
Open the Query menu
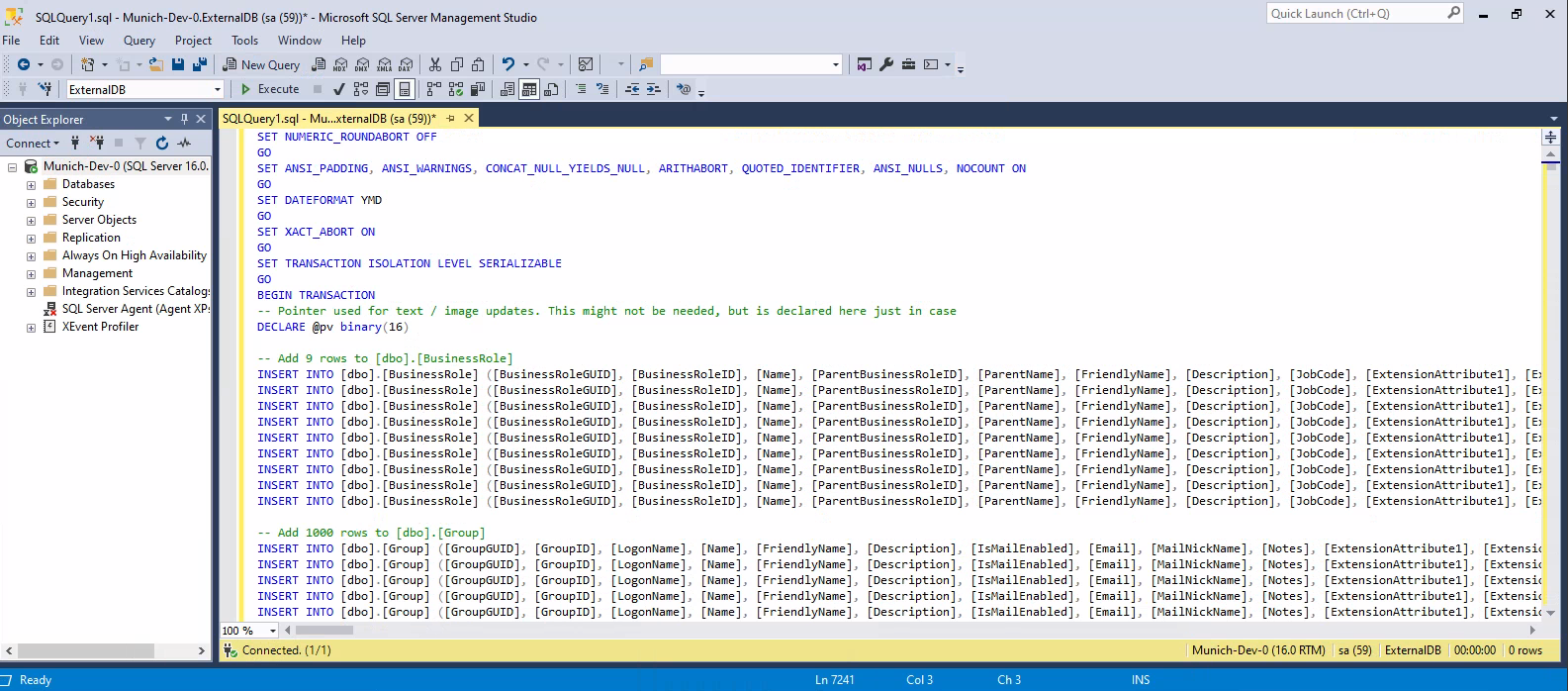(139, 41)
